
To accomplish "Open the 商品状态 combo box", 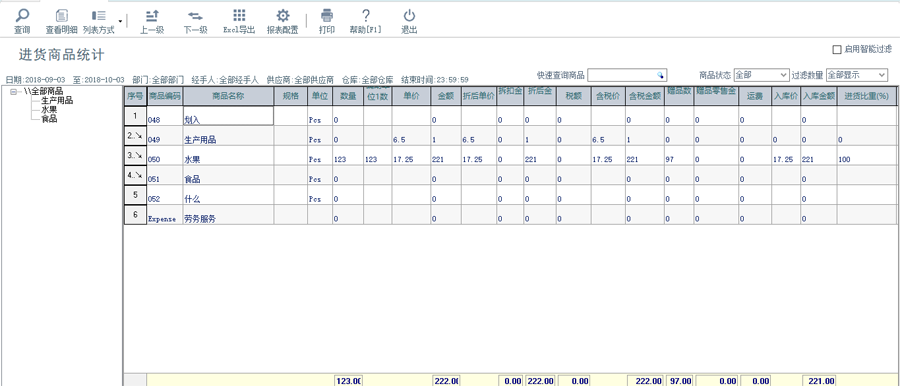I will point(762,75).
